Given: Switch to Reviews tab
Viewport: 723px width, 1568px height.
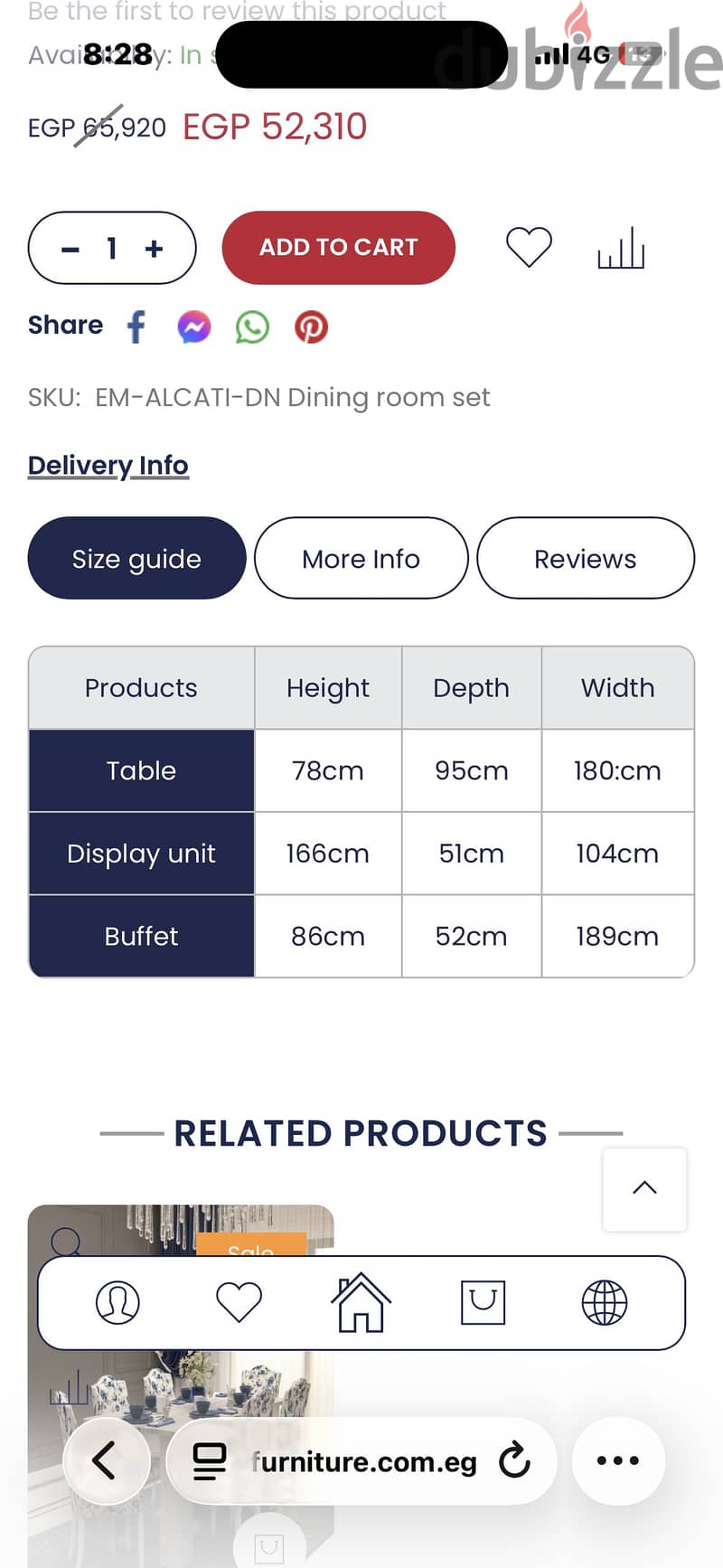Looking at the screenshot, I should 586,558.
